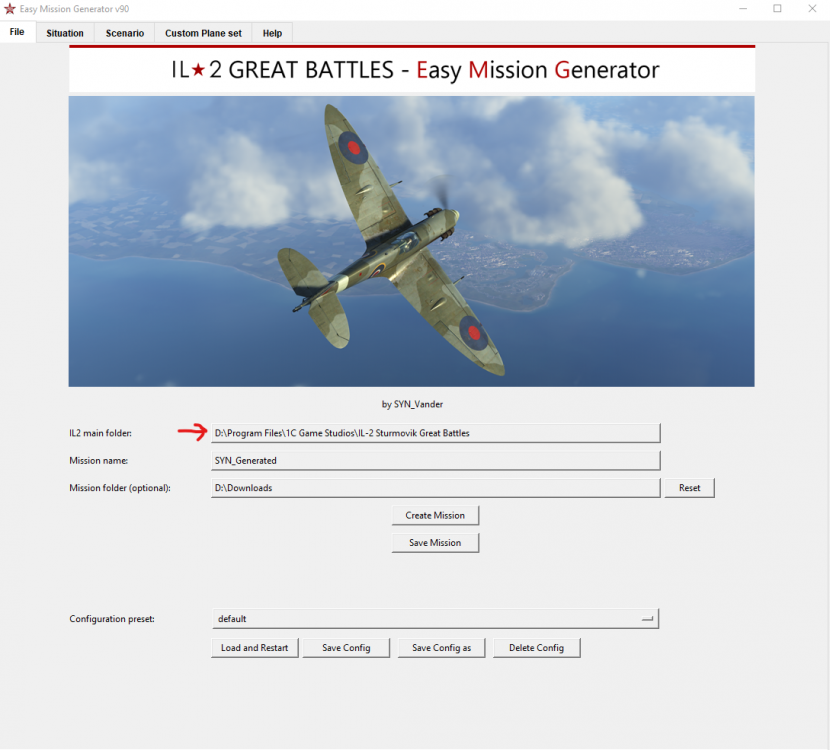
Task: Open the Help tab
Action: coord(271,32)
